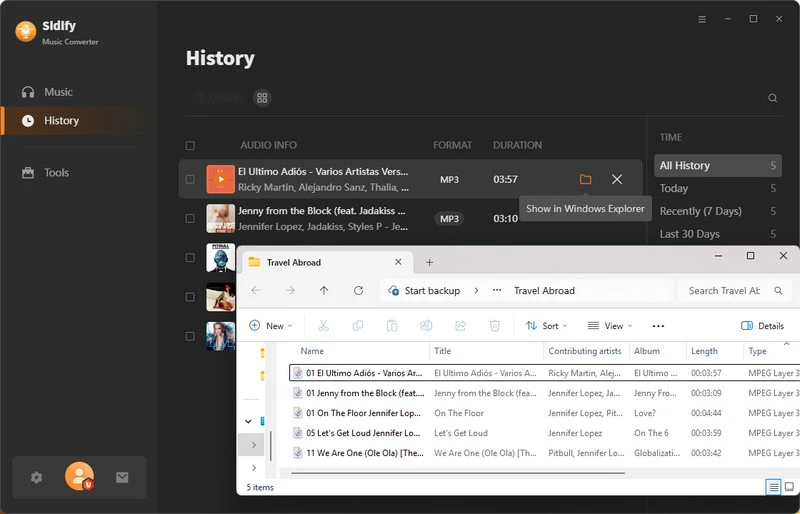Filter history by Today
This screenshot has height=514, width=800.
[x=717, y=188]
